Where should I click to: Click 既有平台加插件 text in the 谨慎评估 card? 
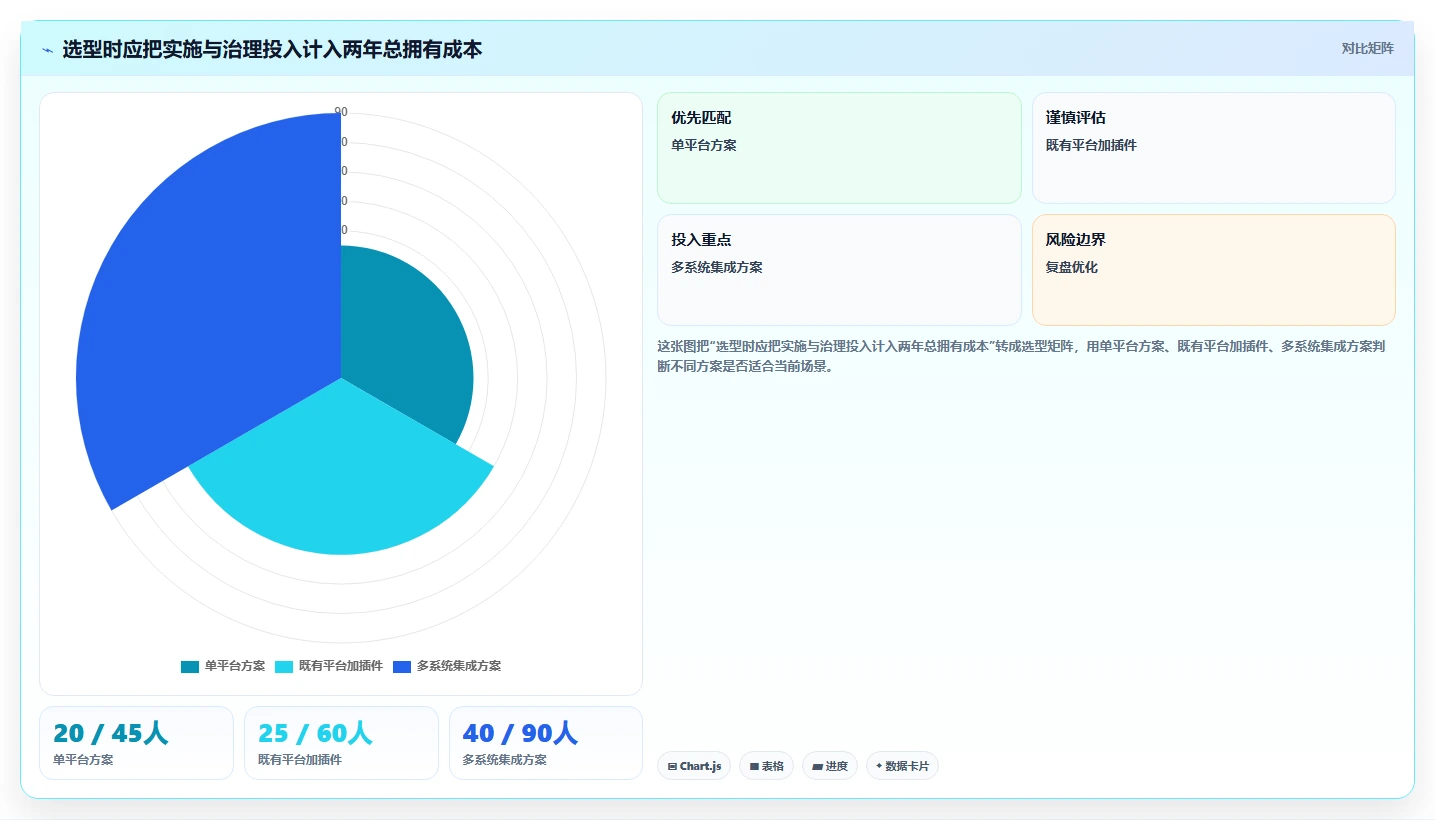[x=1091, y=145]
